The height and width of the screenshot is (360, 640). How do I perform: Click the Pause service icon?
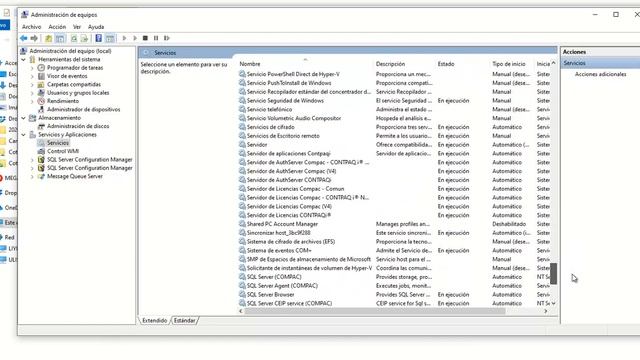pyautogui.click(x=156, y=38)
